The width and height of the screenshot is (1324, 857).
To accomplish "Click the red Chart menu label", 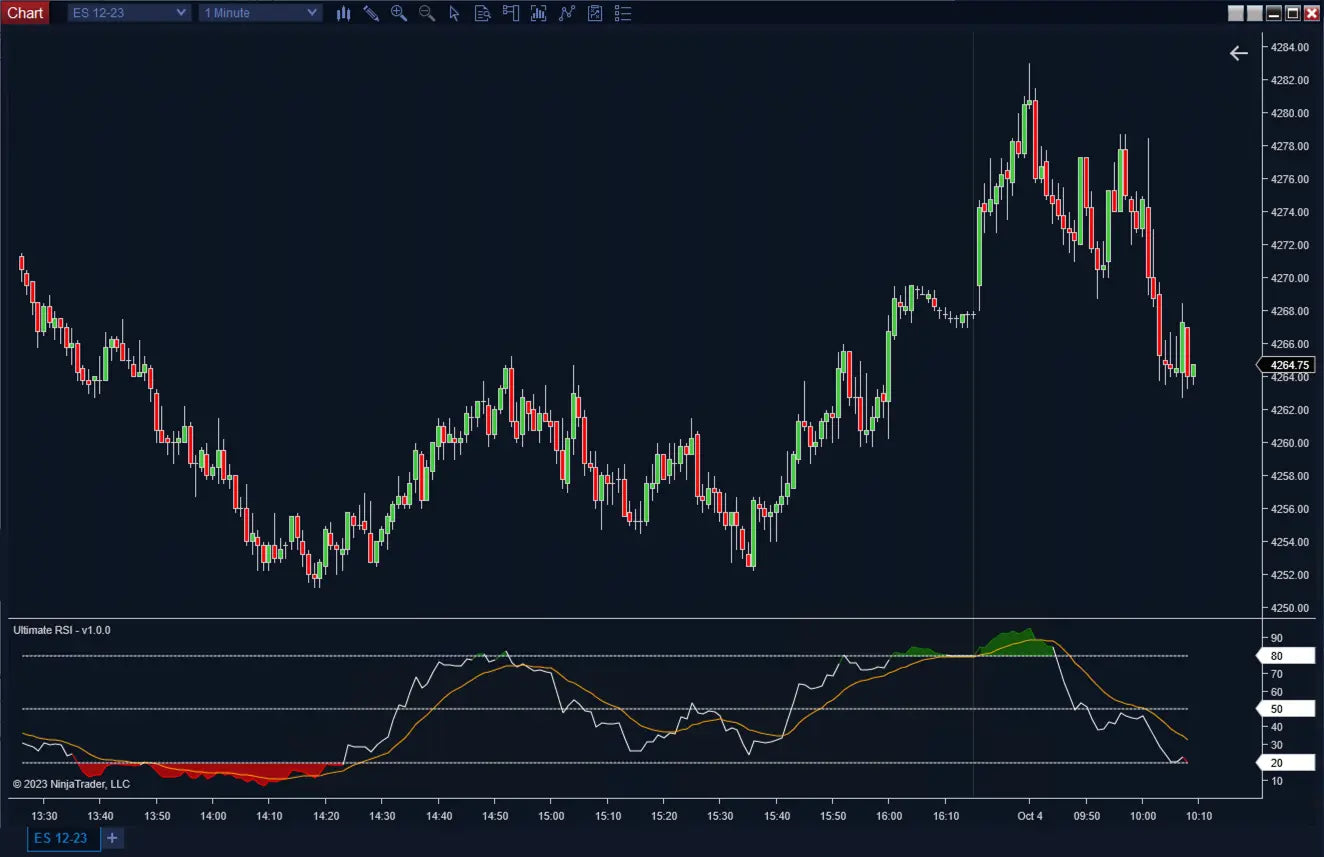I will (x=25, y=13).
